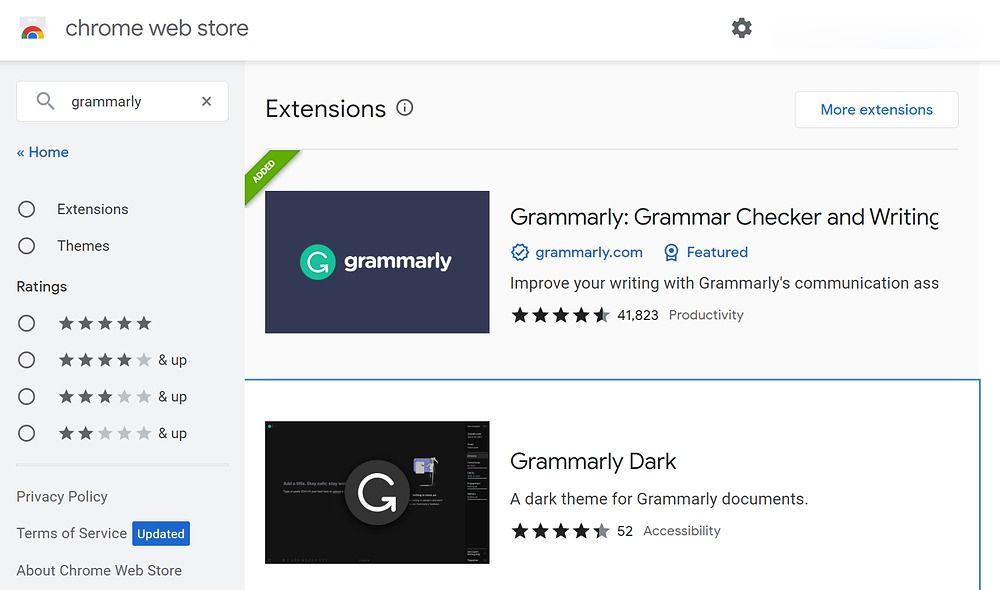Image resolution: width=1000 pixels, height=590 pixels.
Task: Click the Chrome Web Store logo
Action: coord(33,27)
